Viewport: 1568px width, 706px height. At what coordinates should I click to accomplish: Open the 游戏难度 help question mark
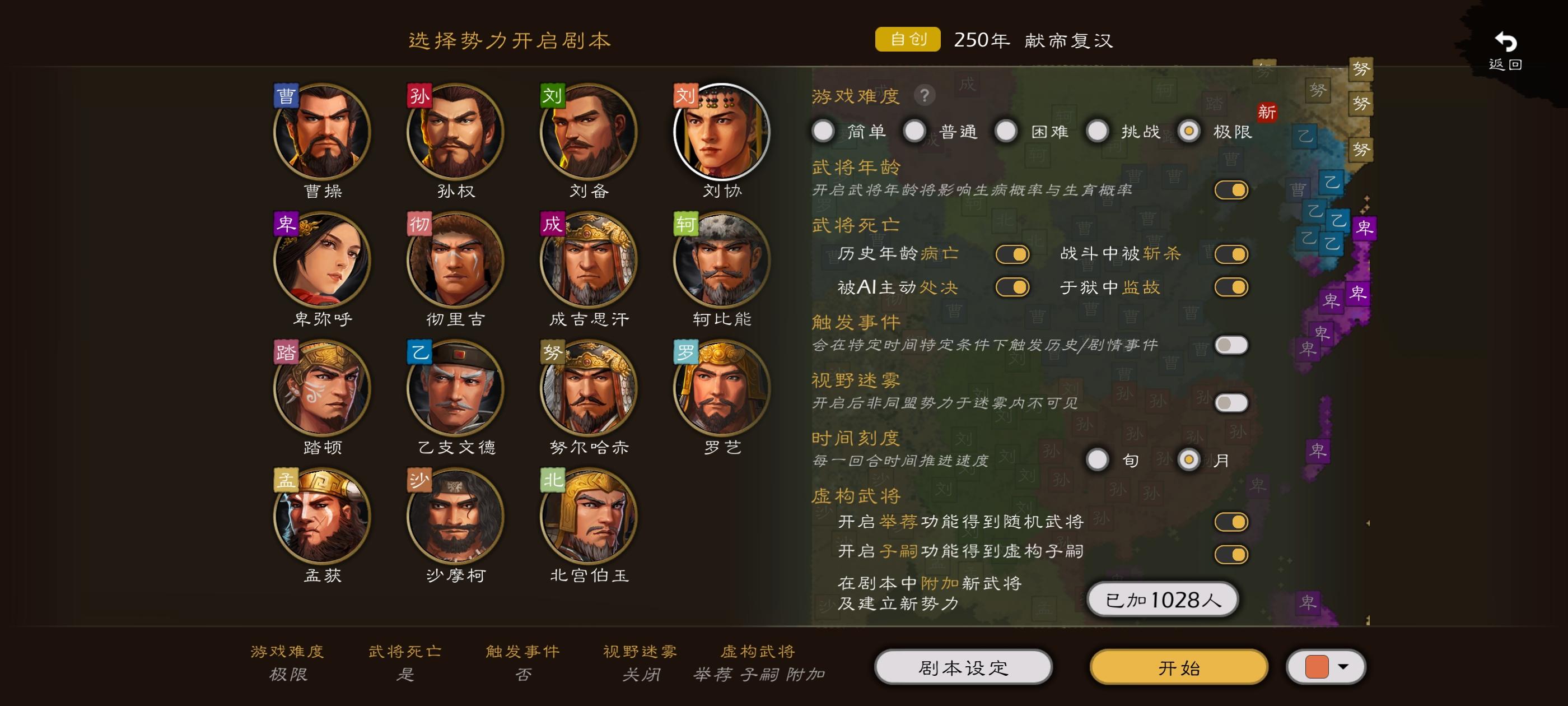[925, 96]
